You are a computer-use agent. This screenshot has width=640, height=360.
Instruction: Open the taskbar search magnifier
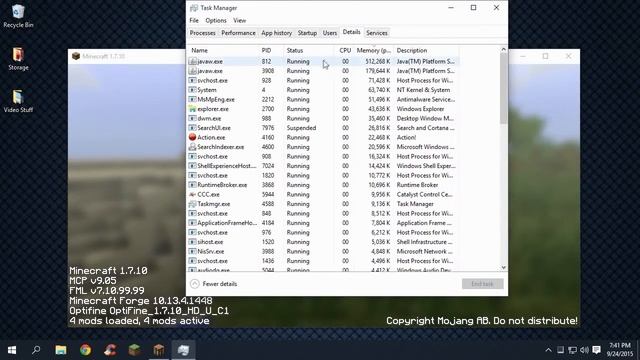(x=36, y=350)
